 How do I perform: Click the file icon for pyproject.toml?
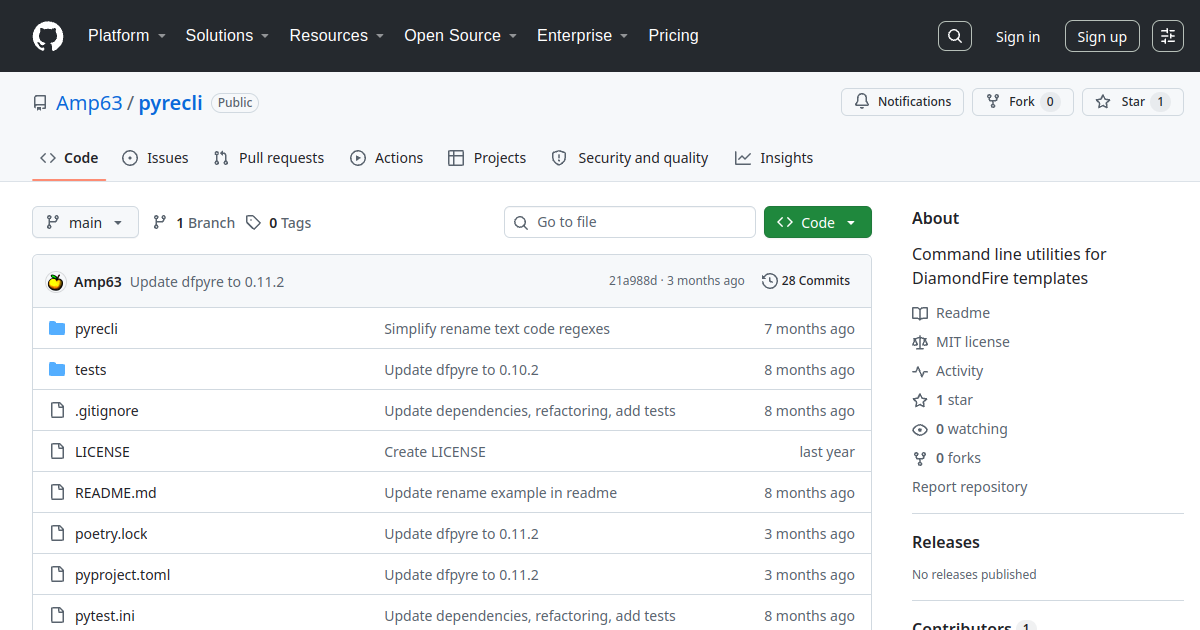pyautogui.click(x=57, y=575)
